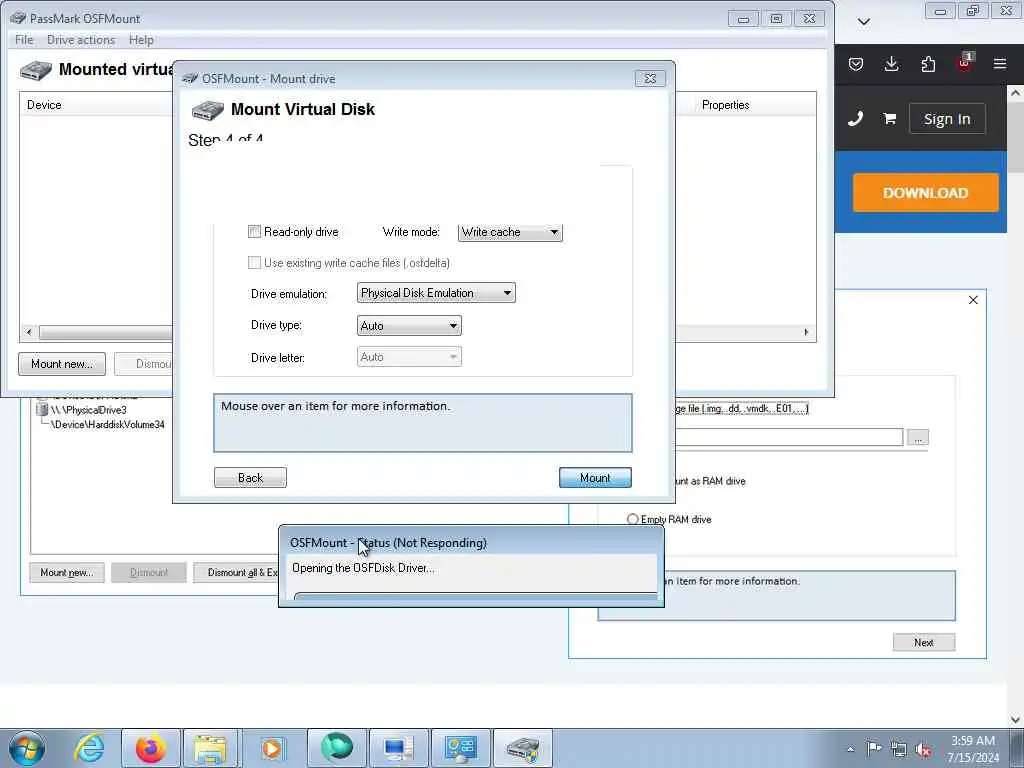Viewport: 1024px width, 768px height.
Task: Click Mount new... in the browser page image
Action: click(x=67, y=573)
